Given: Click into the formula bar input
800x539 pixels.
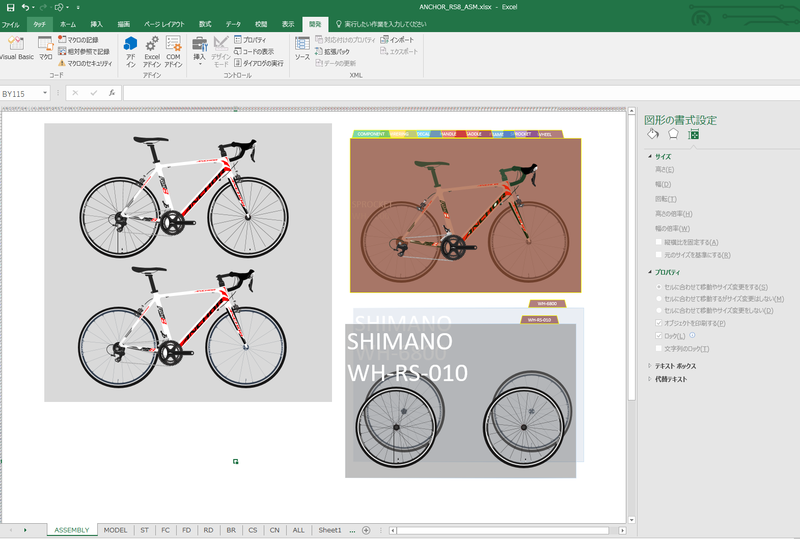Looking at the screenshot, I should click(461, 93).
